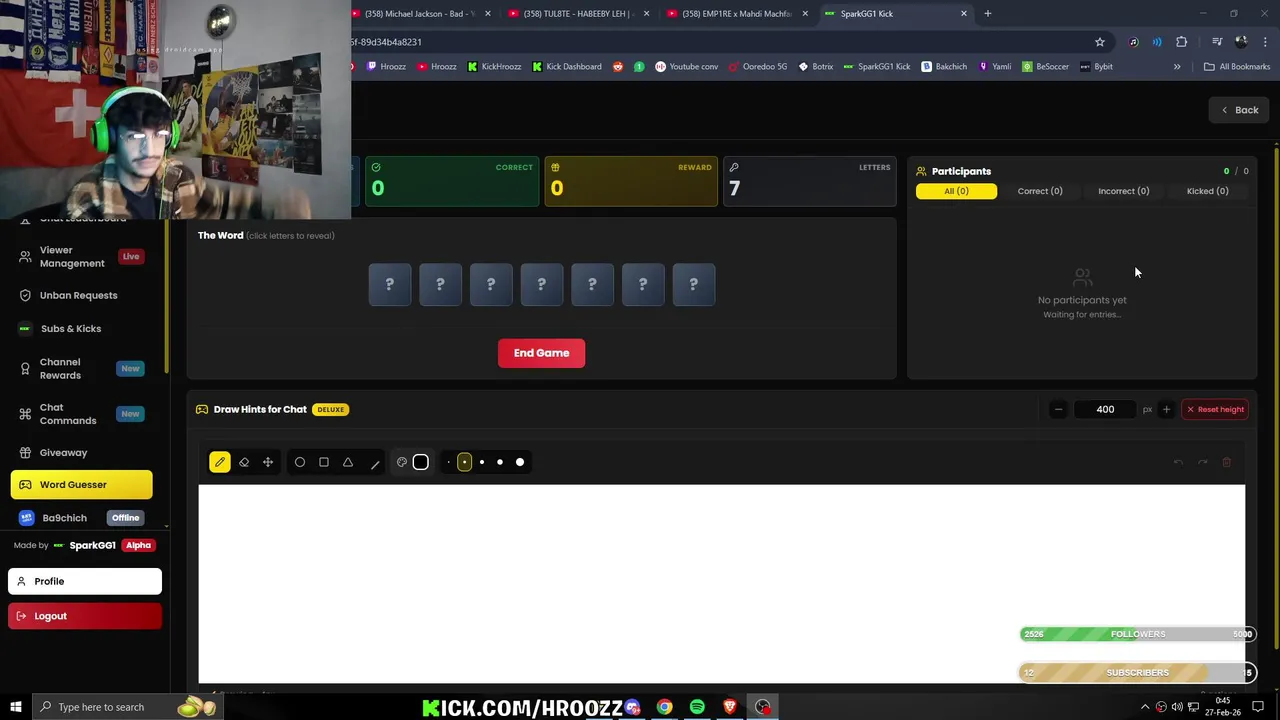The height and width of the screenshot is (720, 1280).
Task: Open Spotify from the taskbar
Action: [x=697, y=707]
